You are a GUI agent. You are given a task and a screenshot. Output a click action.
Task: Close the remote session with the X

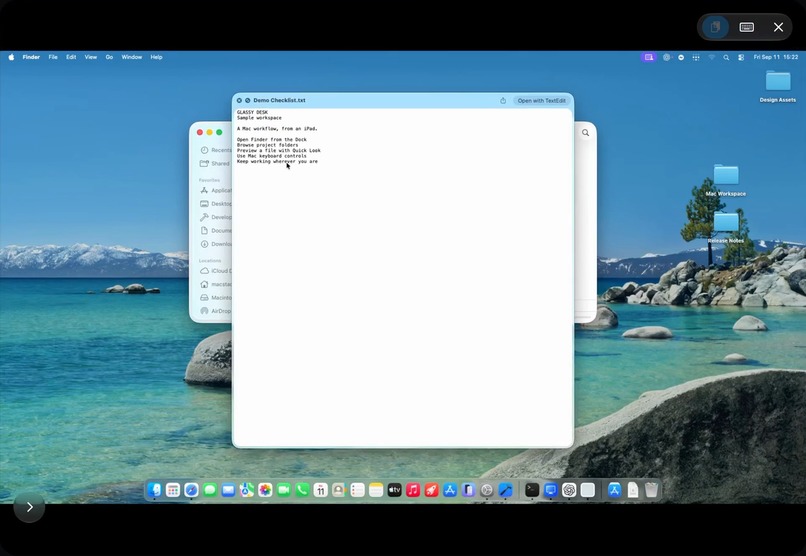click(778, 27)
